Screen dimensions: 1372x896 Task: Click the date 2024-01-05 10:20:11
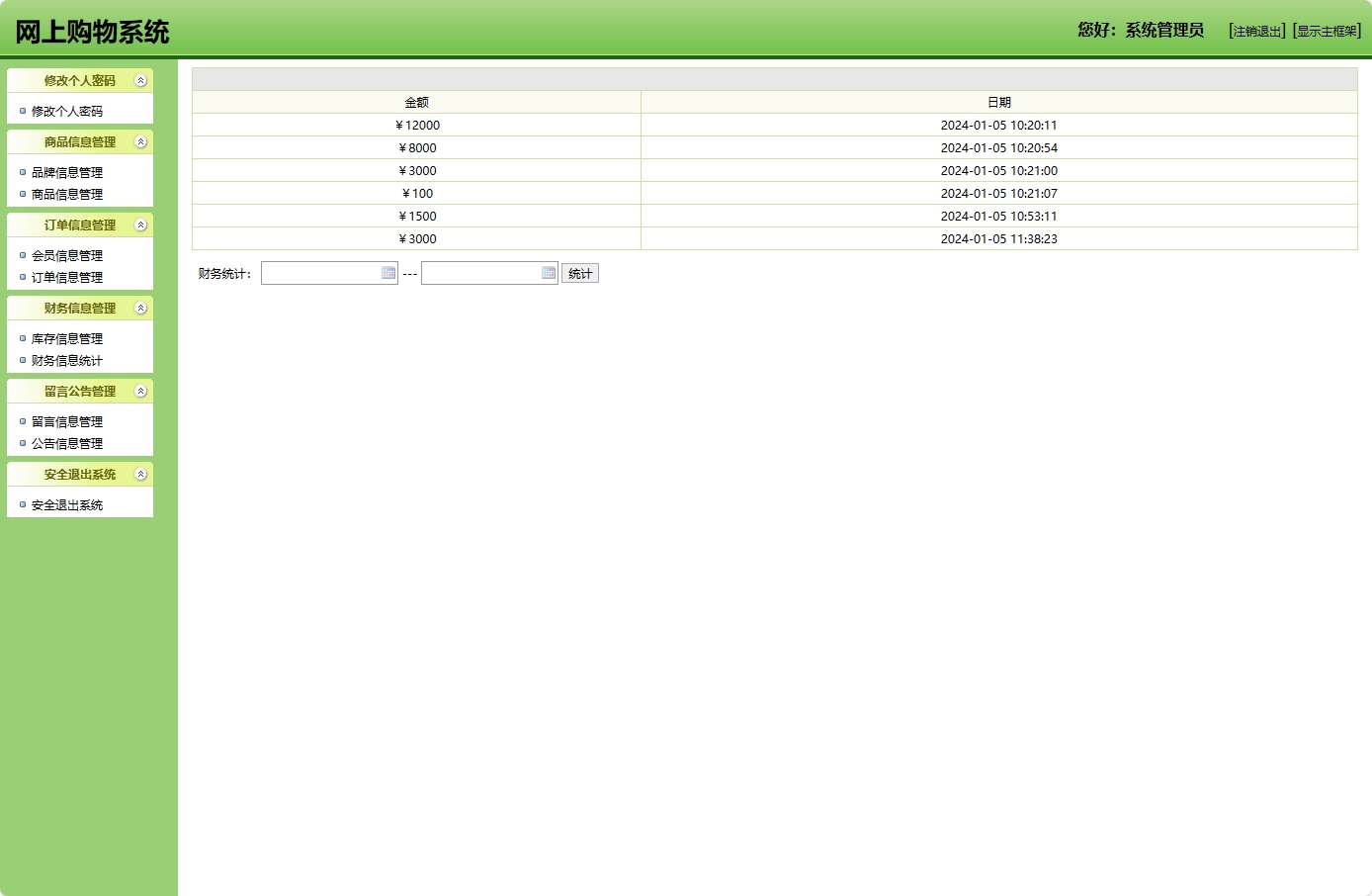coord(999,126)
